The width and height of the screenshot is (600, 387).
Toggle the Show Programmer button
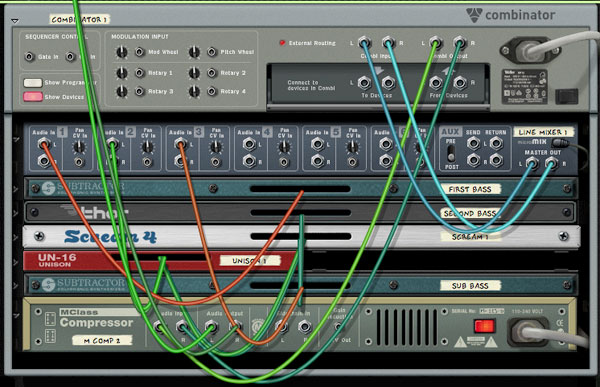pyautogui.click(x=33, y=83)
